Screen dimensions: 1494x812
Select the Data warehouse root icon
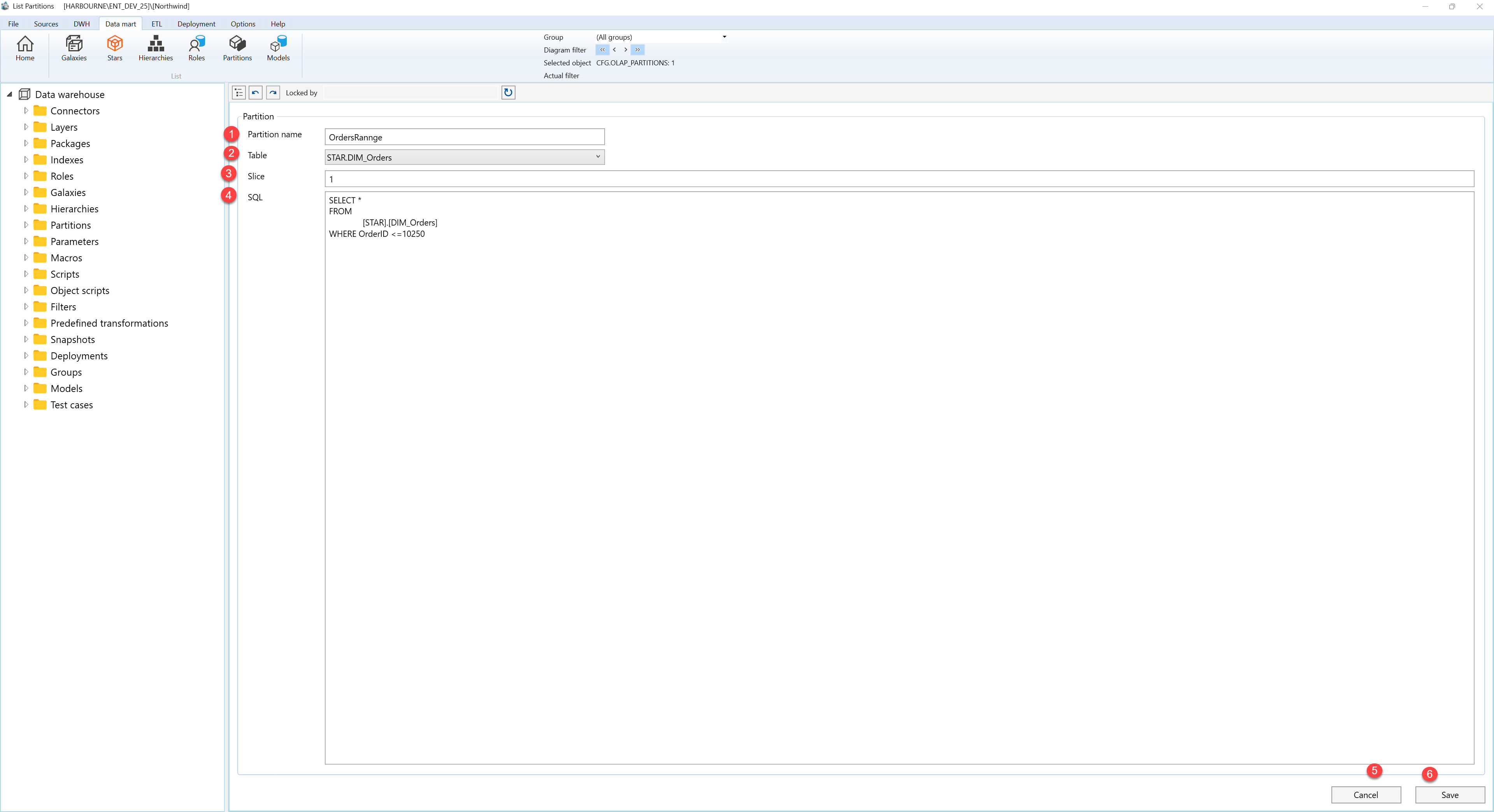tap(25, 94)
